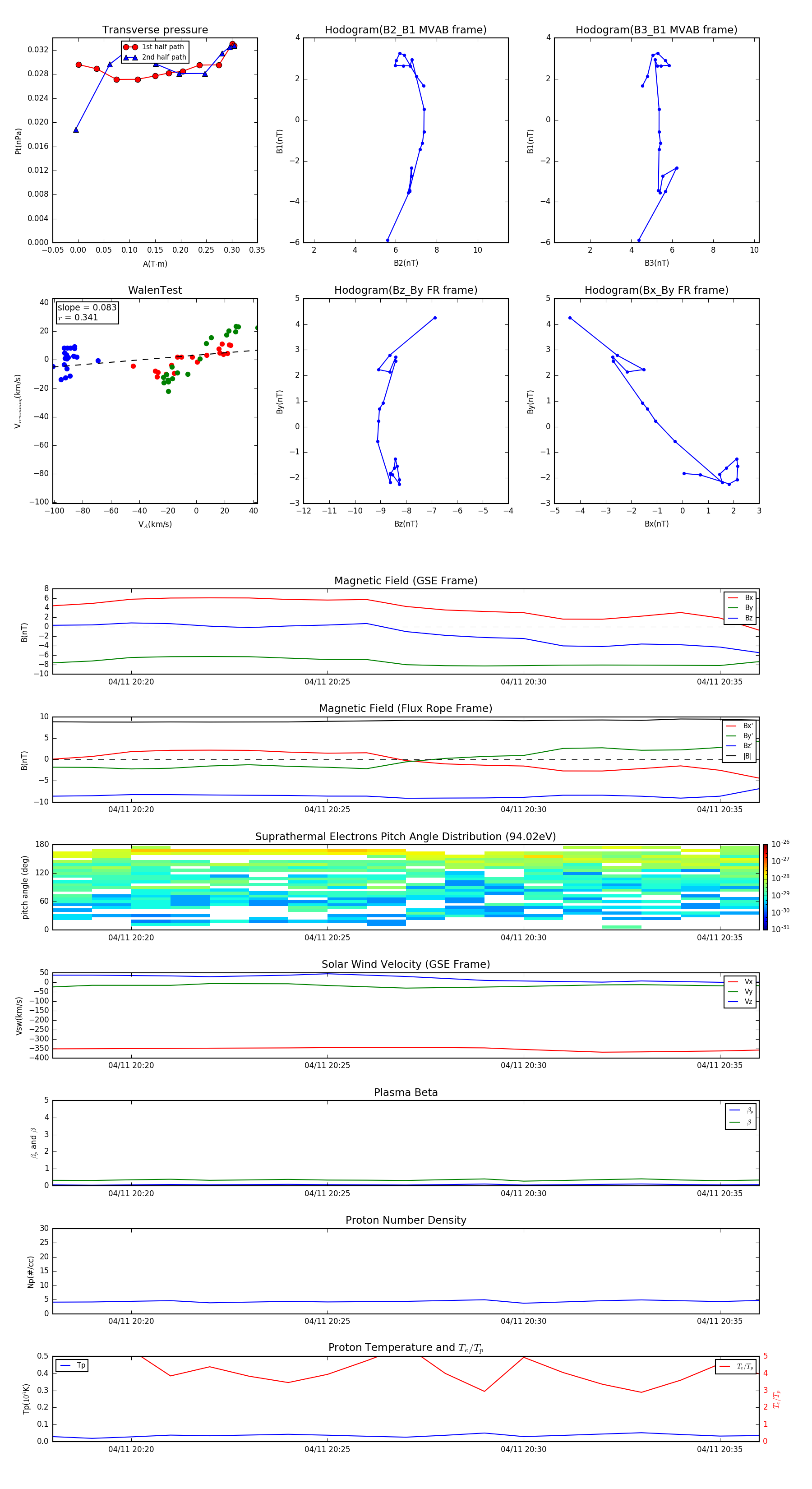Click the '1st half path' legend entry
Image resolution: width=812 pixels, height=1489 pixels.
point(154,47)
